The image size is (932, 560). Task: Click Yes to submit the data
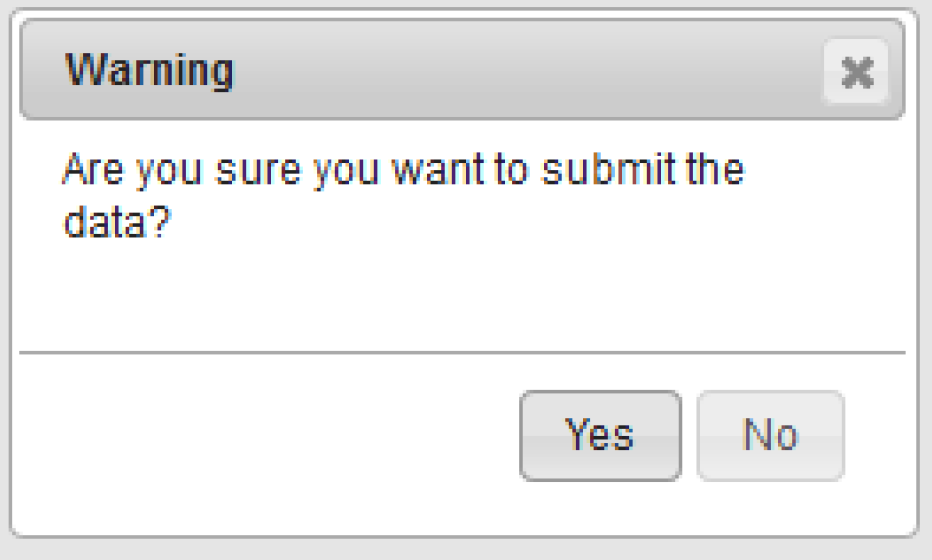point(600,435)
